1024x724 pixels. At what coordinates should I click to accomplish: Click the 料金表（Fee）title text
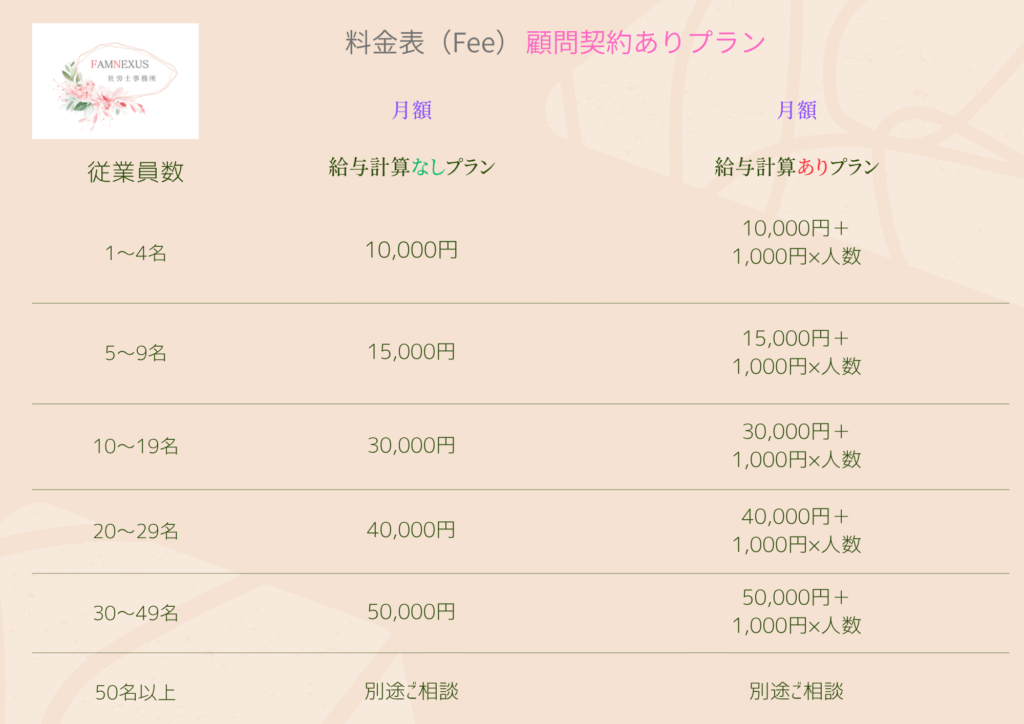(x=430, y=43)
